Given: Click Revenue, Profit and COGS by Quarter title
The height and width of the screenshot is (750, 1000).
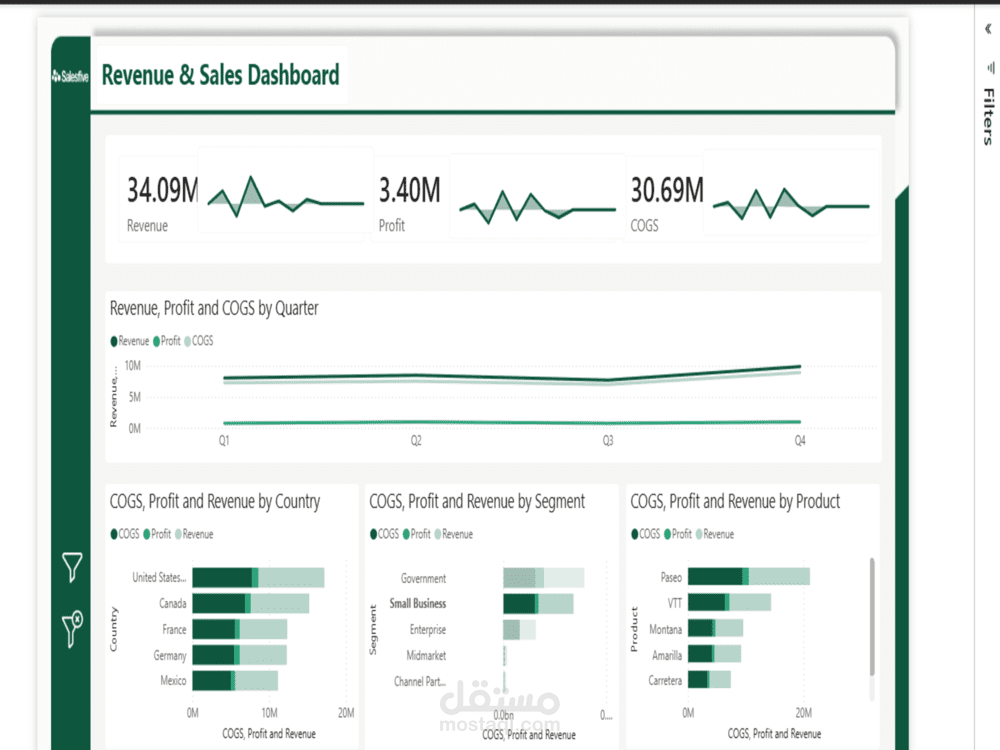Looking at the screenshot, I should (214, 309).
